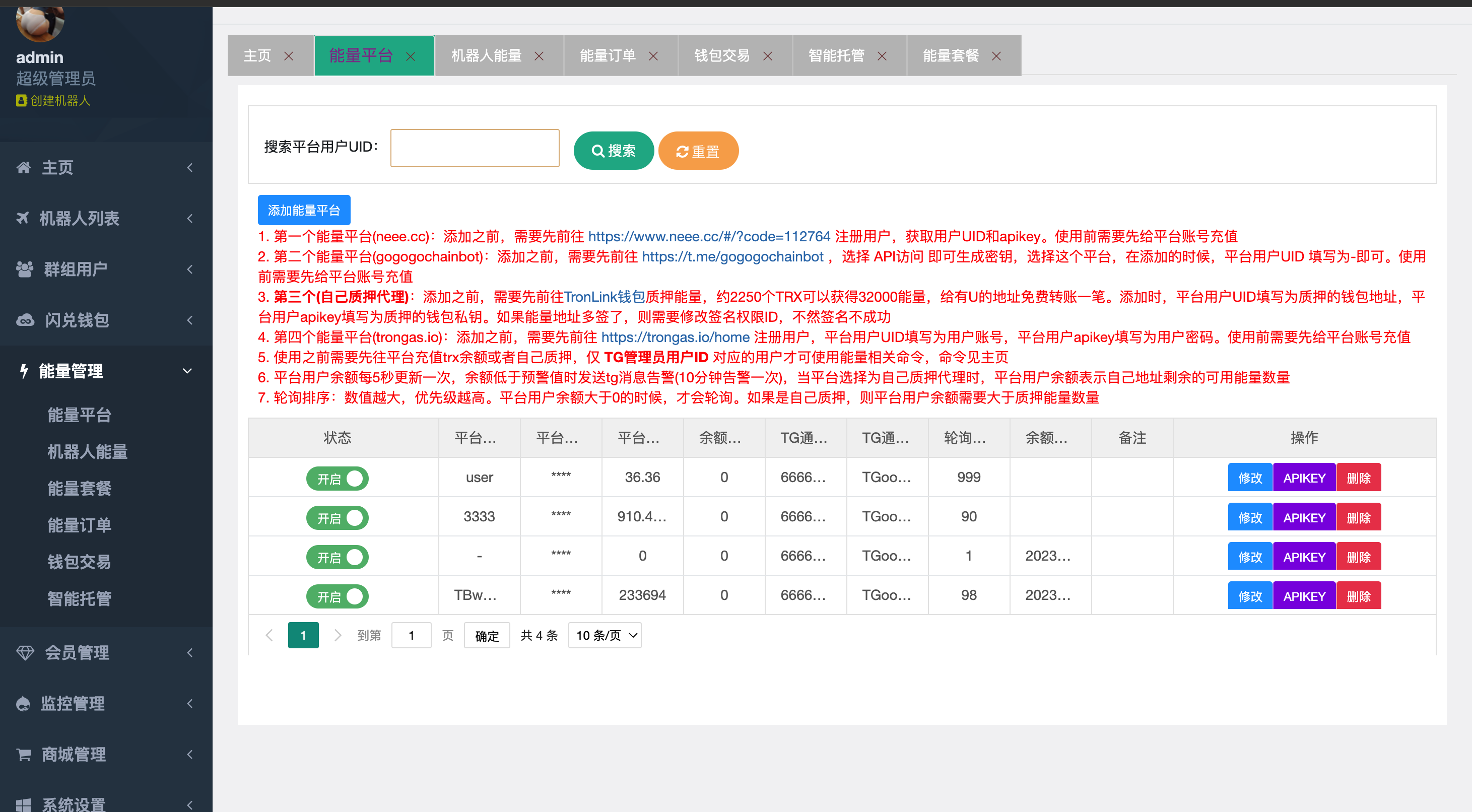
Task: Click the 商城管理 shopping cart icon
Action: (x=24, y=754)
